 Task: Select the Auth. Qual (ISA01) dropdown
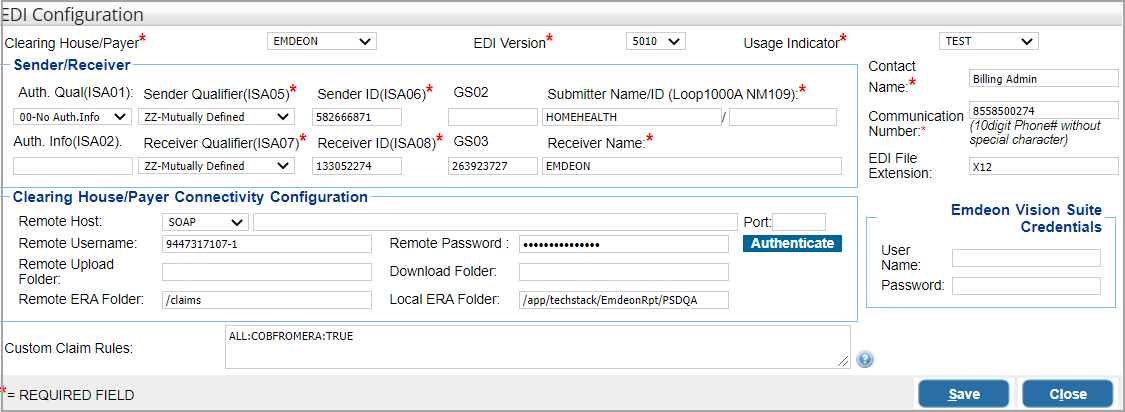[72, 117]
